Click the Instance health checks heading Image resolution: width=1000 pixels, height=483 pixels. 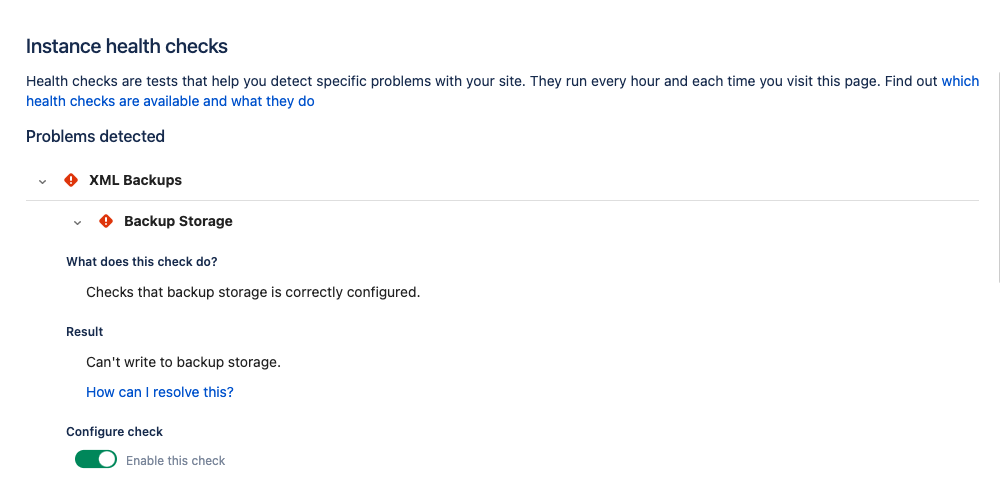127,46
